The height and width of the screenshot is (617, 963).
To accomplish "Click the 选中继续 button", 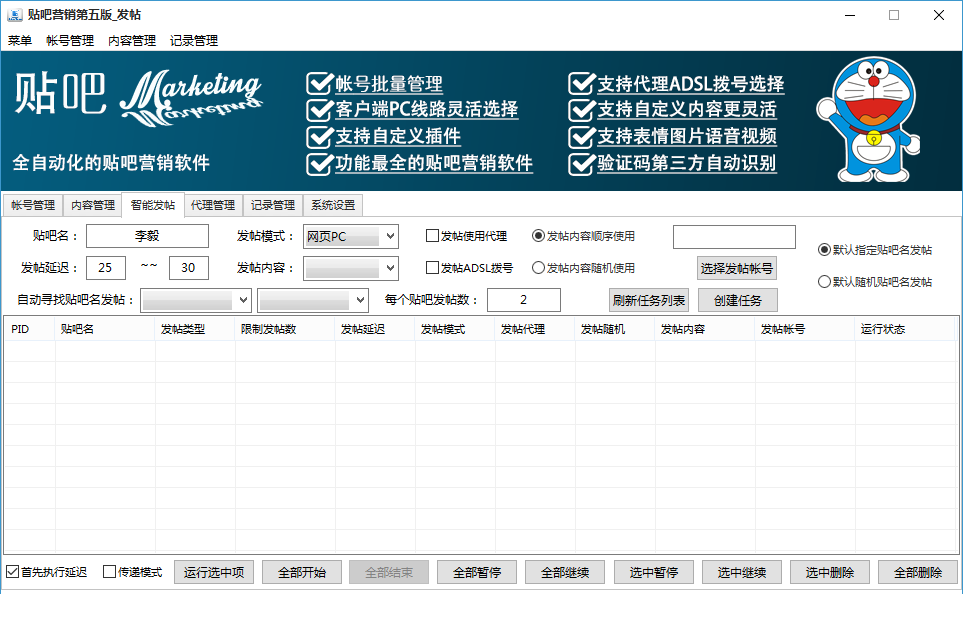I will (x=742, y=572).
